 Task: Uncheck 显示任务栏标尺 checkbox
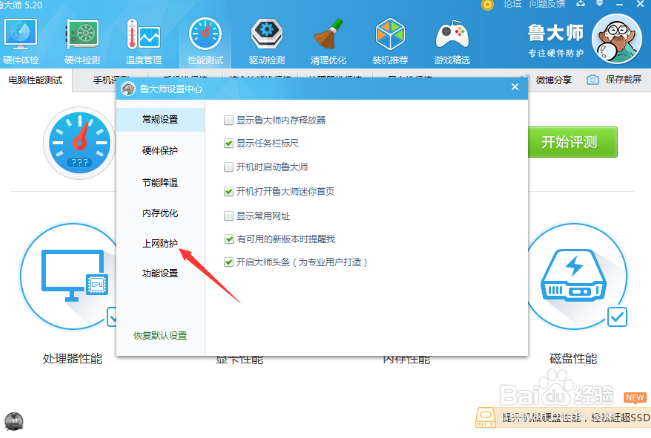pos(228,144)
